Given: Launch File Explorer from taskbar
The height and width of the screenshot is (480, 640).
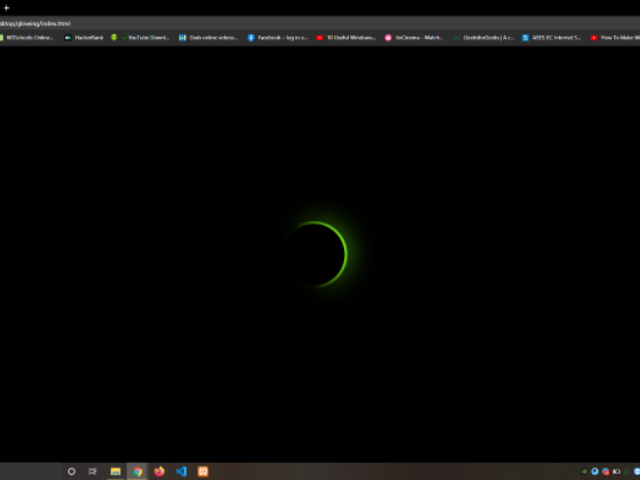Looking at the screenshot, I should pos(116,471).
